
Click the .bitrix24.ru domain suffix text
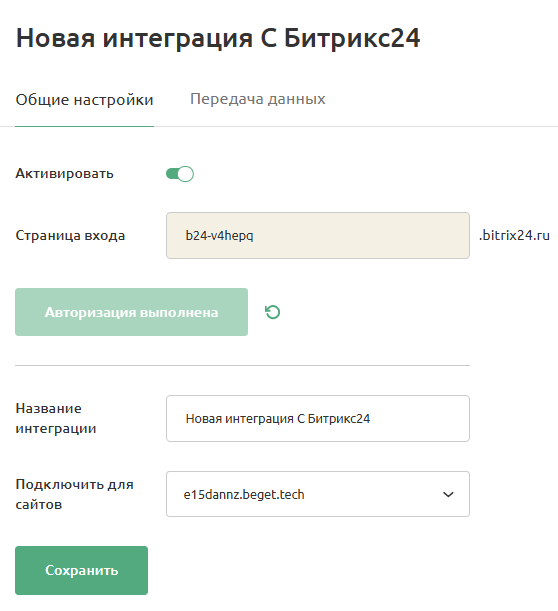[514, 235]
